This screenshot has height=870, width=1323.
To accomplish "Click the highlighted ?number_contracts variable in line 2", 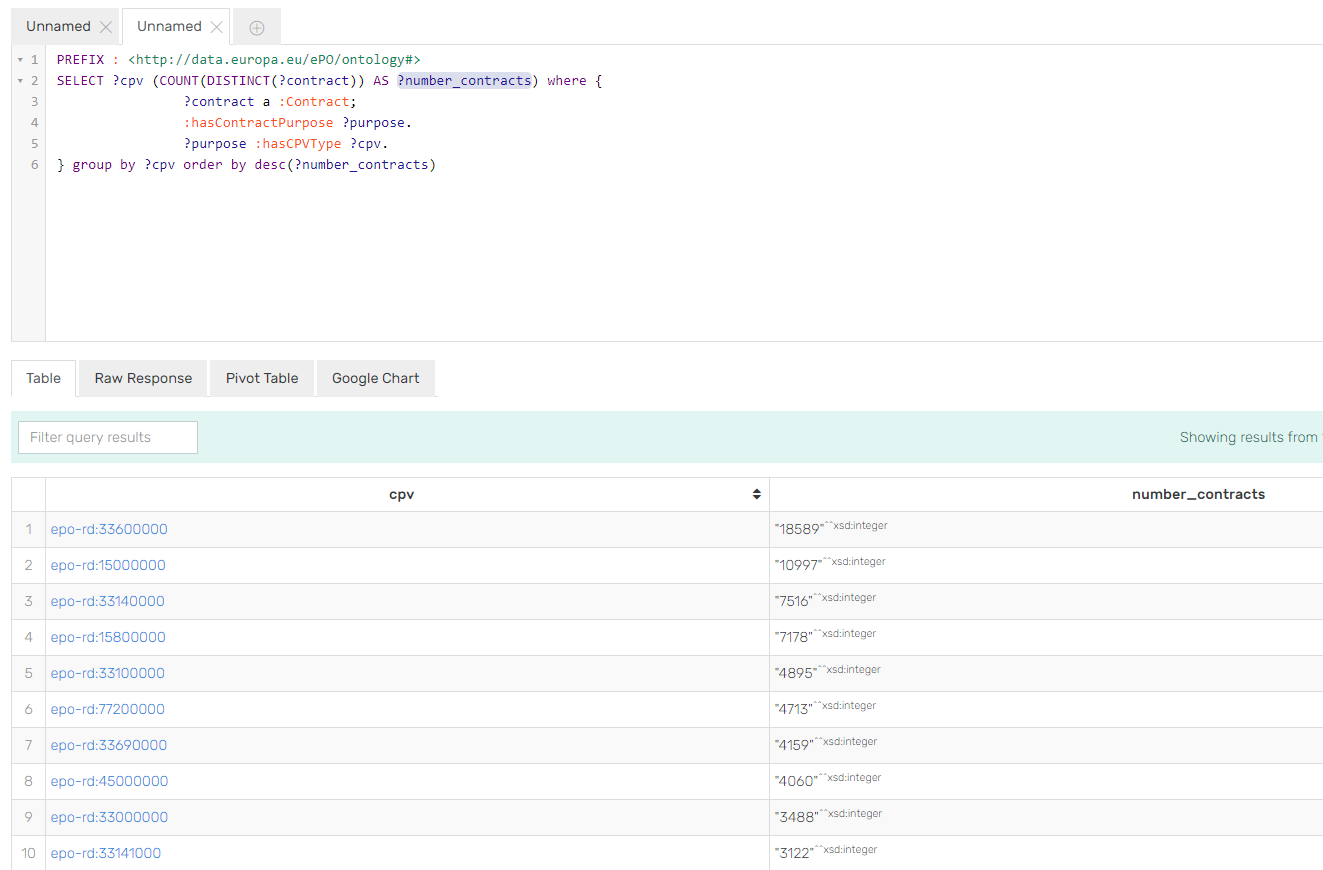I will (464, 81).
